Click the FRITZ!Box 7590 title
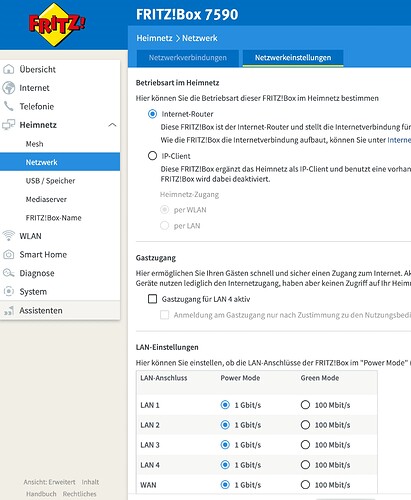 pos(187,15)
